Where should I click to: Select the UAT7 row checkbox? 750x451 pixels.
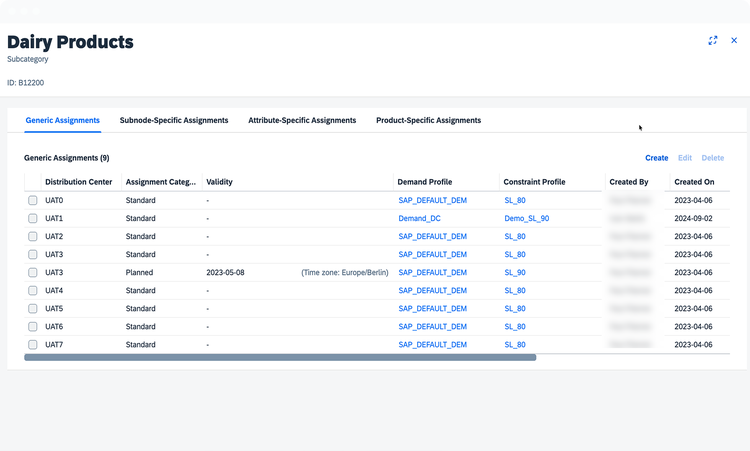click(x=33, y=344)
